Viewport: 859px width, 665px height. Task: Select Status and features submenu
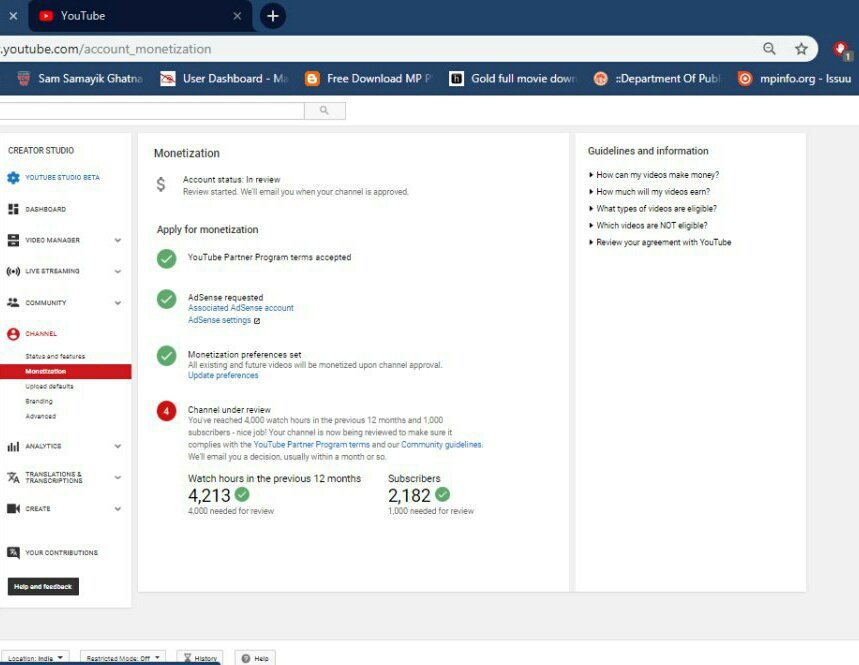(55, 356)
